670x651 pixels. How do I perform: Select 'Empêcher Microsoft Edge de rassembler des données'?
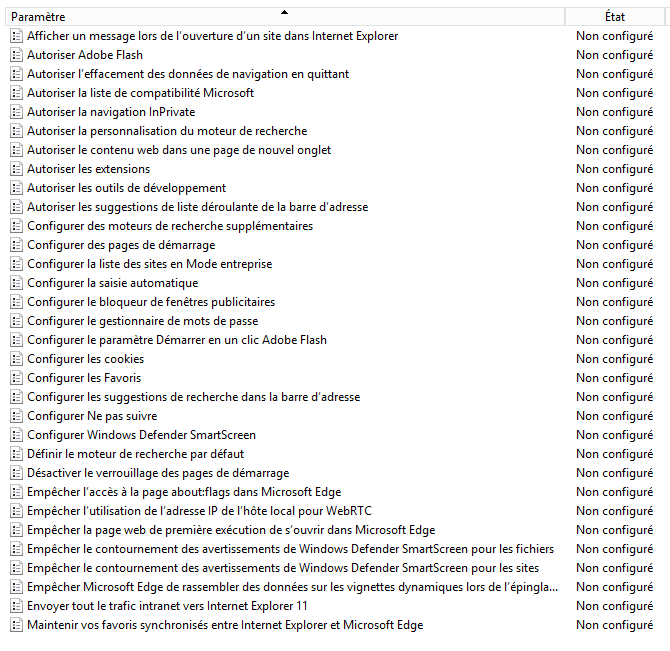pyautogui.click(x=292, y=587)
